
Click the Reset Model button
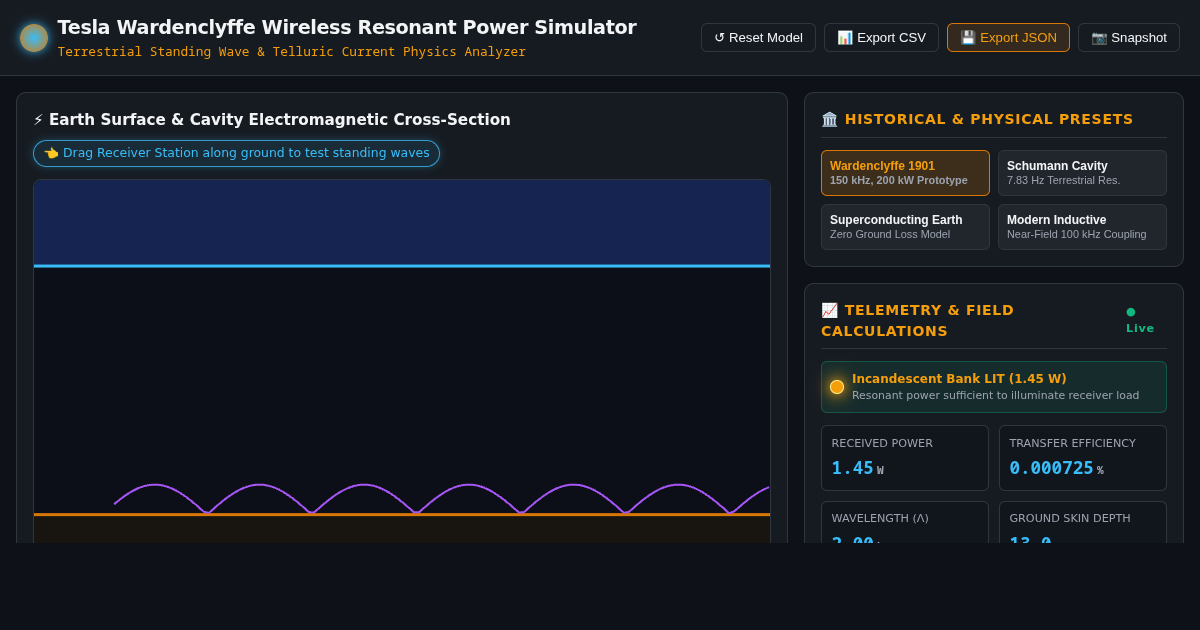(x=758, y=38)
